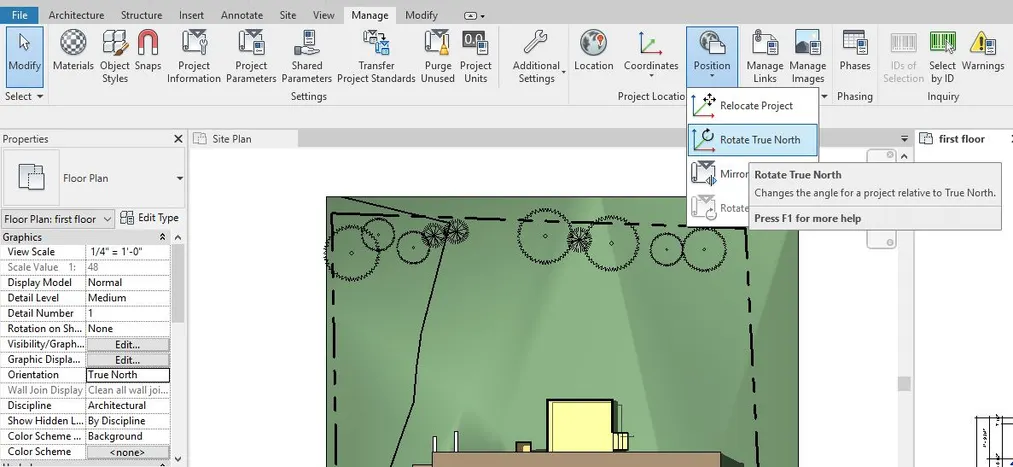Click the Orientation True North field
Image resolution: width=1013 pixels, height=467 pixels.
pos(127,375)
